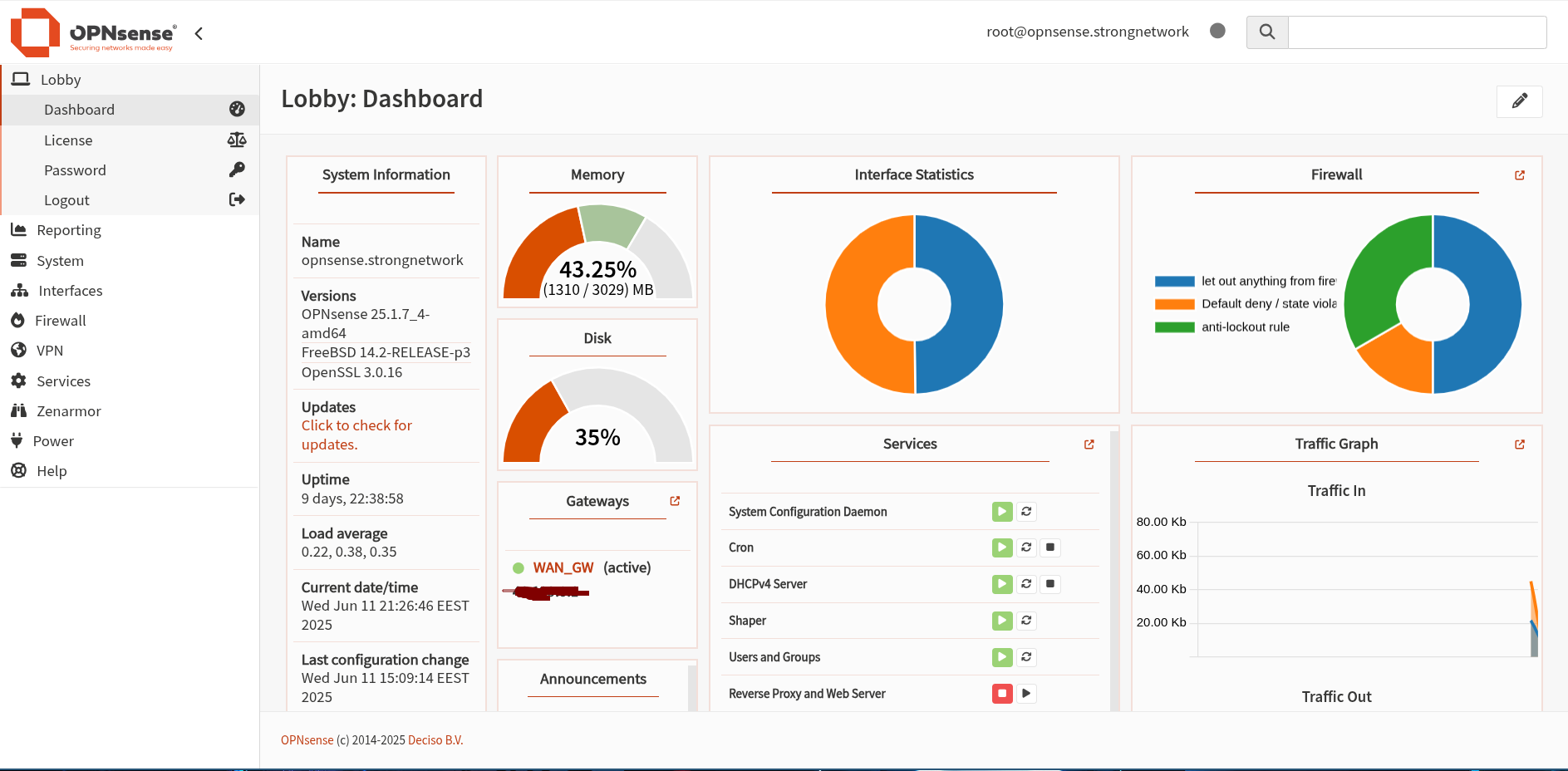Open the WAN_GW gateway link
Viewport: 1568px width, 771px height.
563,567
